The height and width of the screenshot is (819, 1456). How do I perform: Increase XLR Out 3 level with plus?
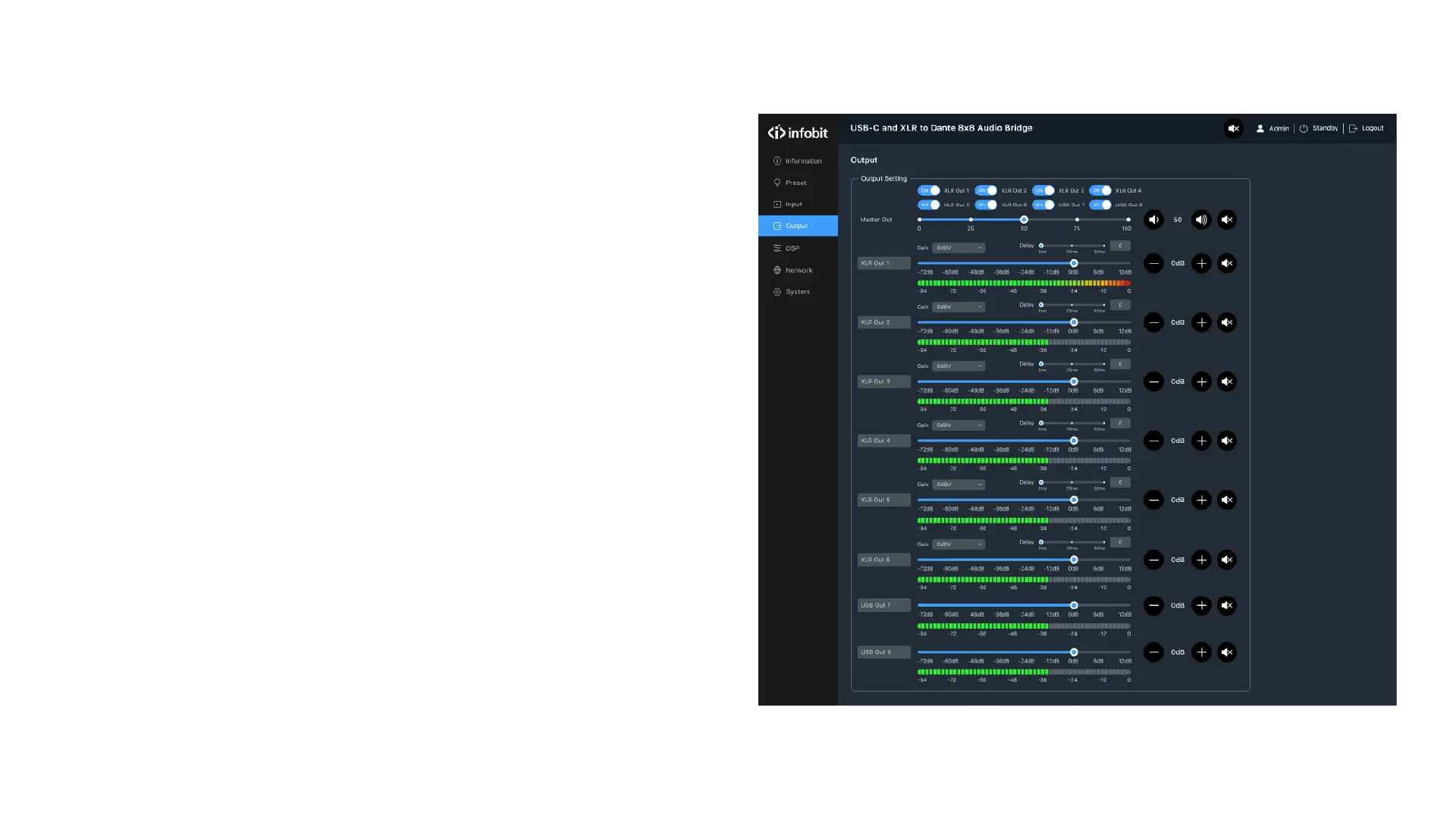[x=1201, y=381]
